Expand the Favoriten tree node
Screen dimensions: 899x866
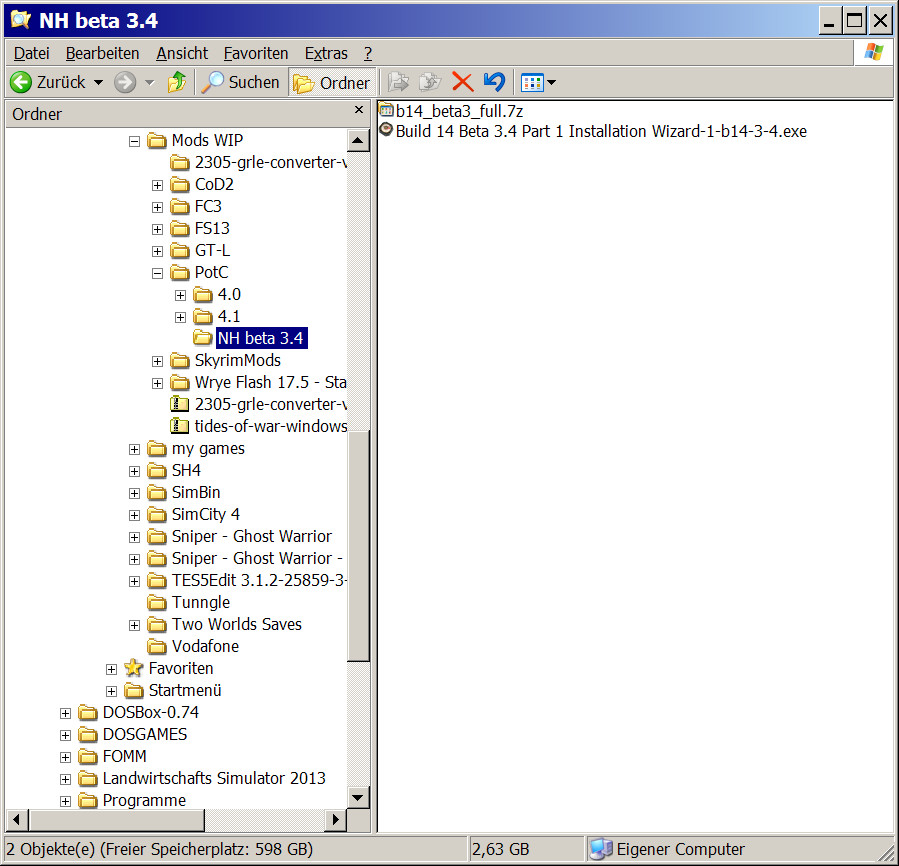(111, 669)
